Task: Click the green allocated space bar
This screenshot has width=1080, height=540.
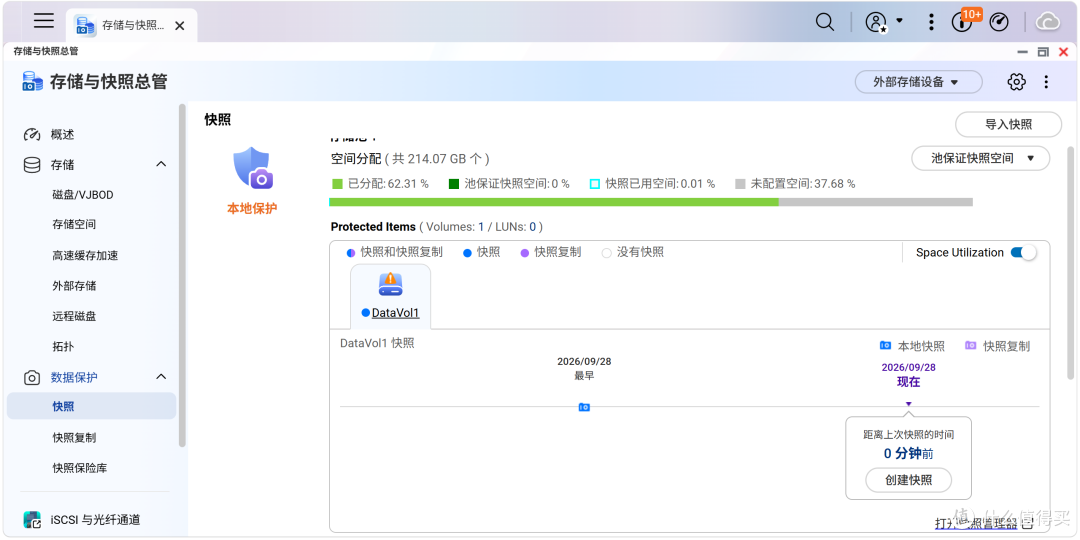Action: coord(554,202)
